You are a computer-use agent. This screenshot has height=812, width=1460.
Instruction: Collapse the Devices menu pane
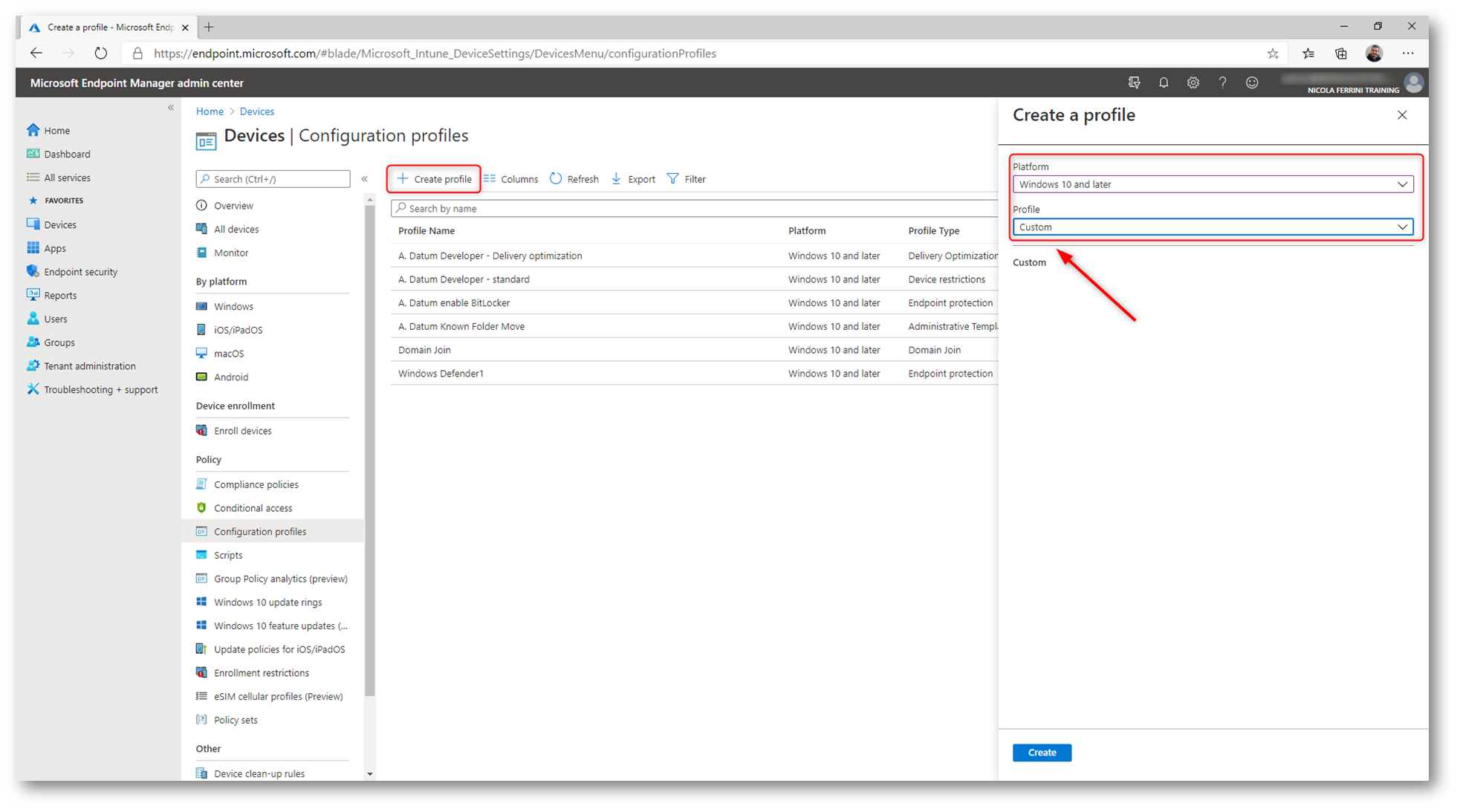(365, 179)
